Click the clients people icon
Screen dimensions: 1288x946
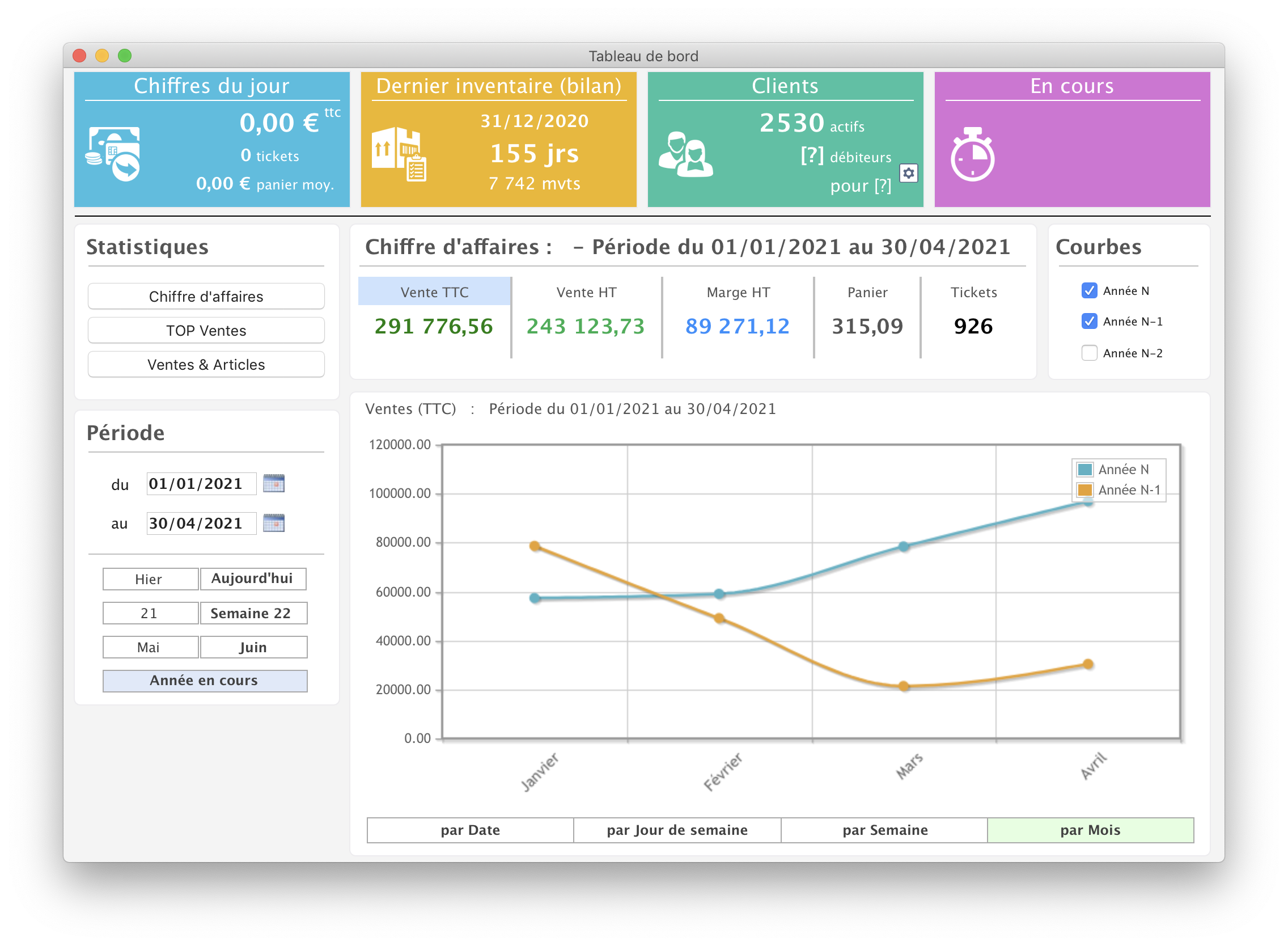(685, 155)
